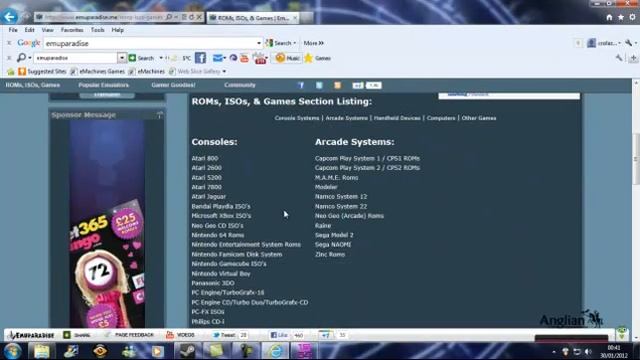This screenshot has height=360, width=640.
Task: Click the Facebook Like button in bottom bar
Action: click(x=279, y=335)
